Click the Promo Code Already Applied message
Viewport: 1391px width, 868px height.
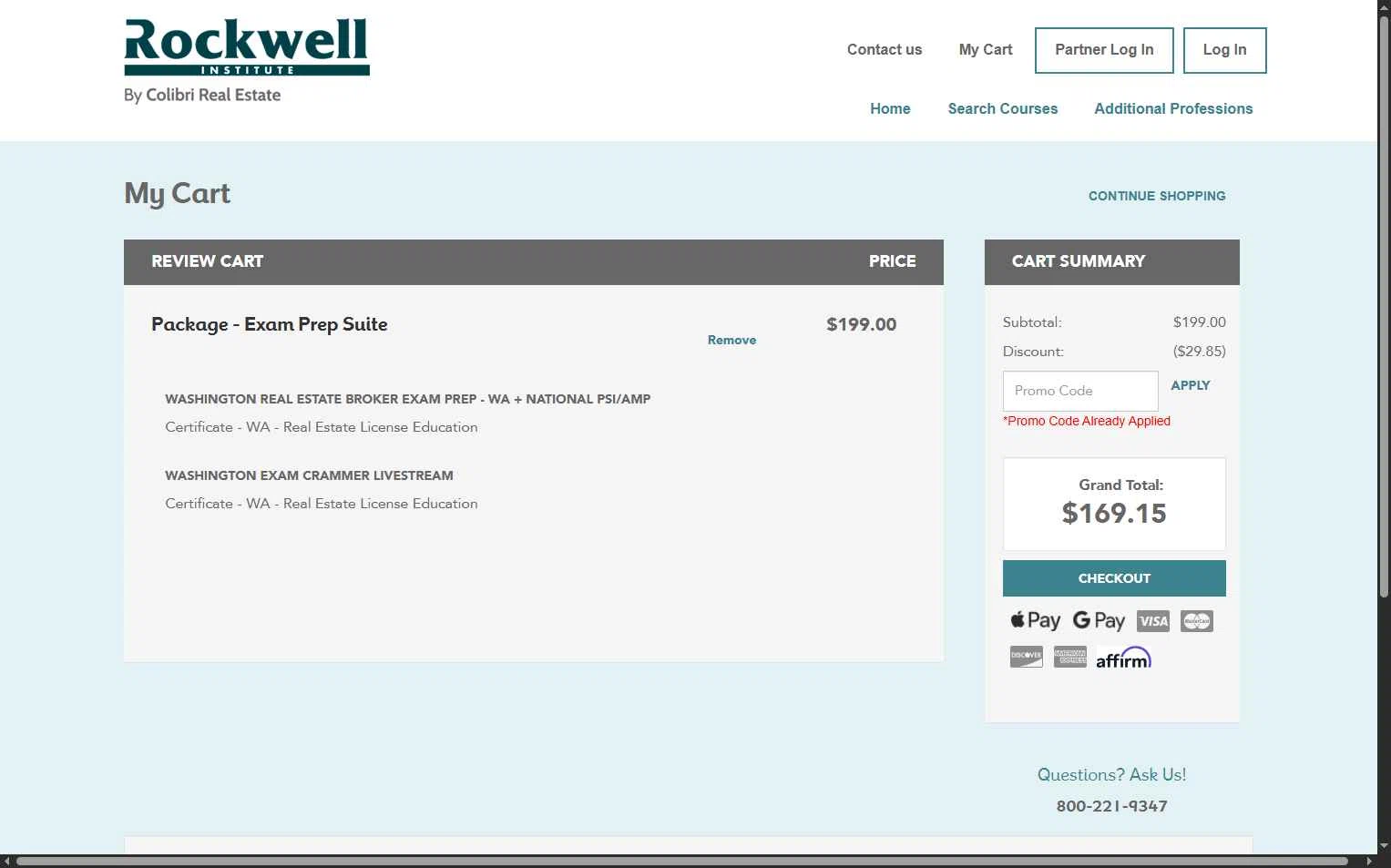pos(1087,421)
